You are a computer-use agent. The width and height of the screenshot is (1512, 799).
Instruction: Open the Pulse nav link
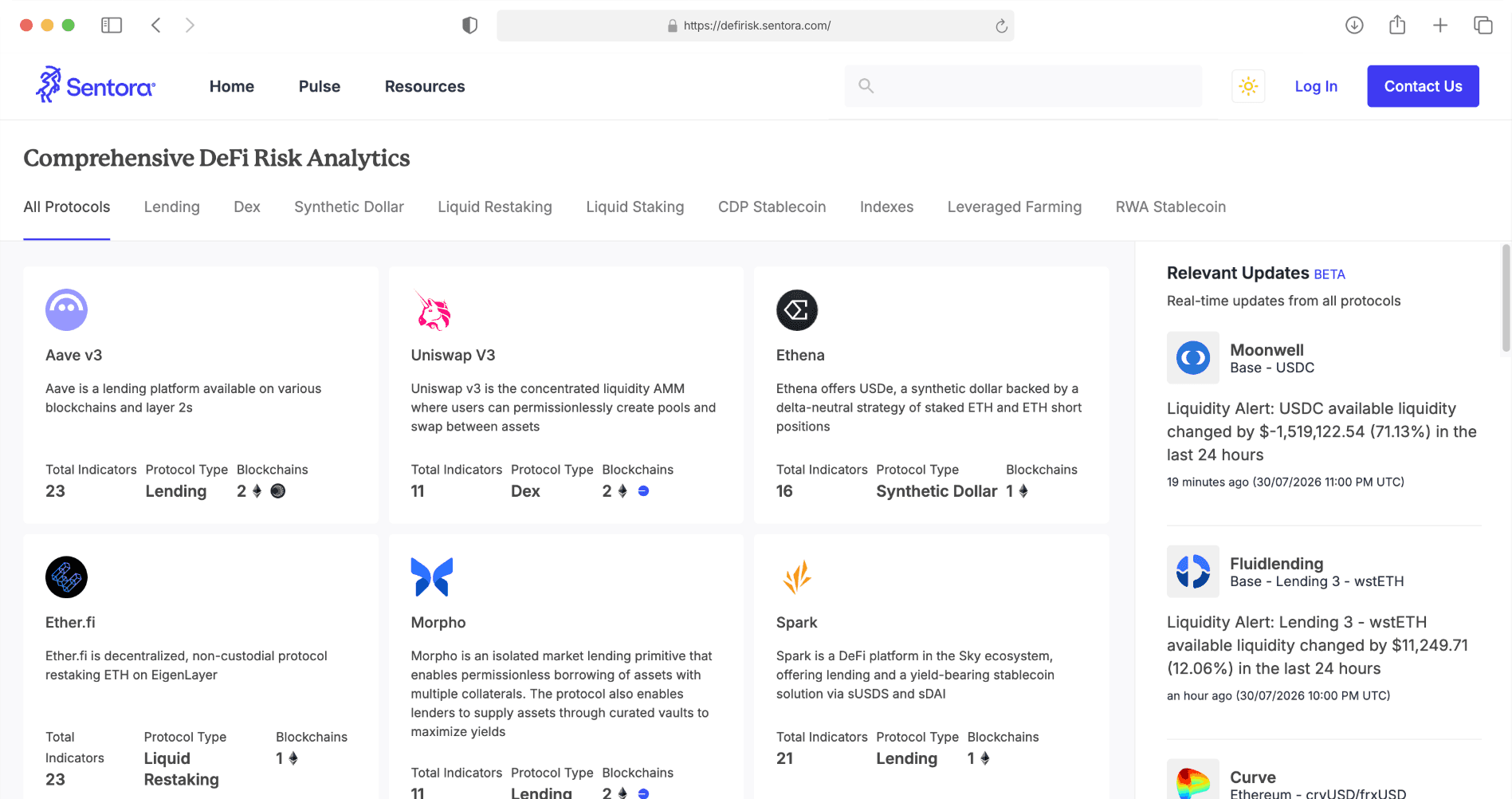point(320,86)
